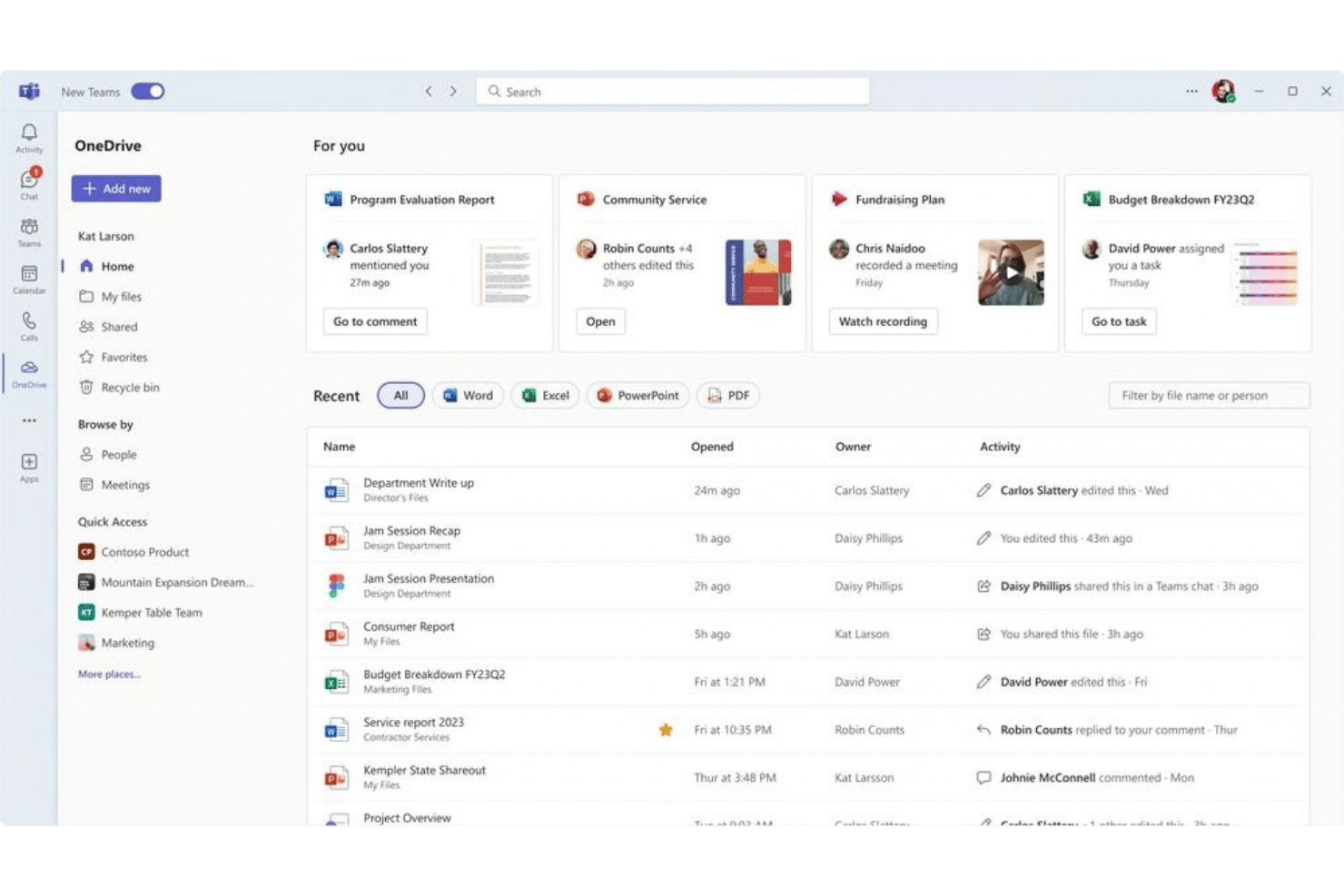This screenshot has width=1344, height=896.
Task: Open the Calls phone icon
Action: tap(29, 326)
